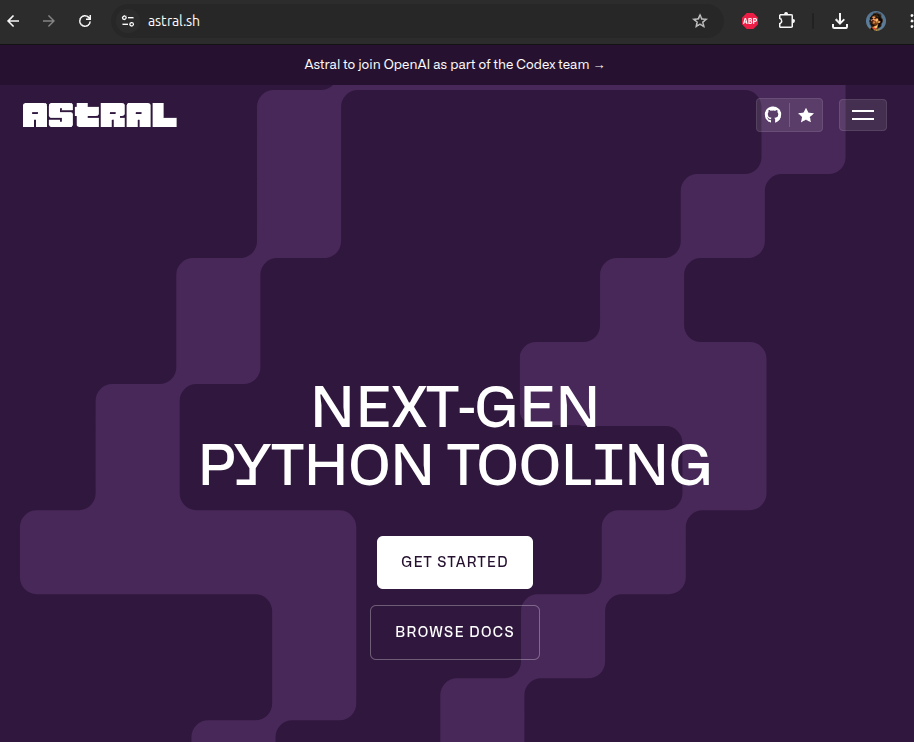Go back to the previous page
Viewport: 914px width, 742px height.
14,21
